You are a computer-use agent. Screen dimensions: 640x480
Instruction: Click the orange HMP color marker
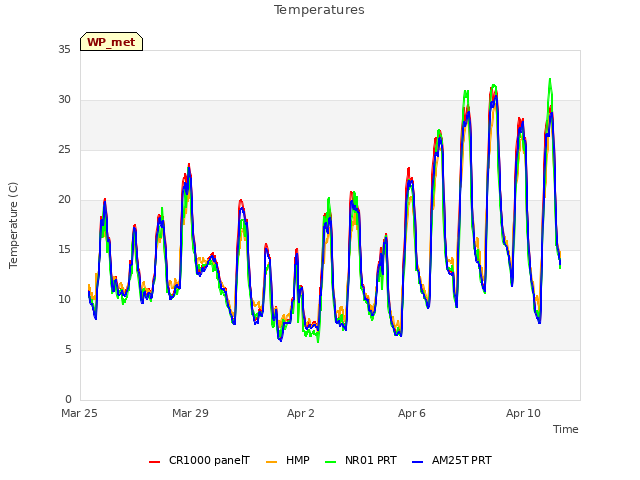(271, 462)
